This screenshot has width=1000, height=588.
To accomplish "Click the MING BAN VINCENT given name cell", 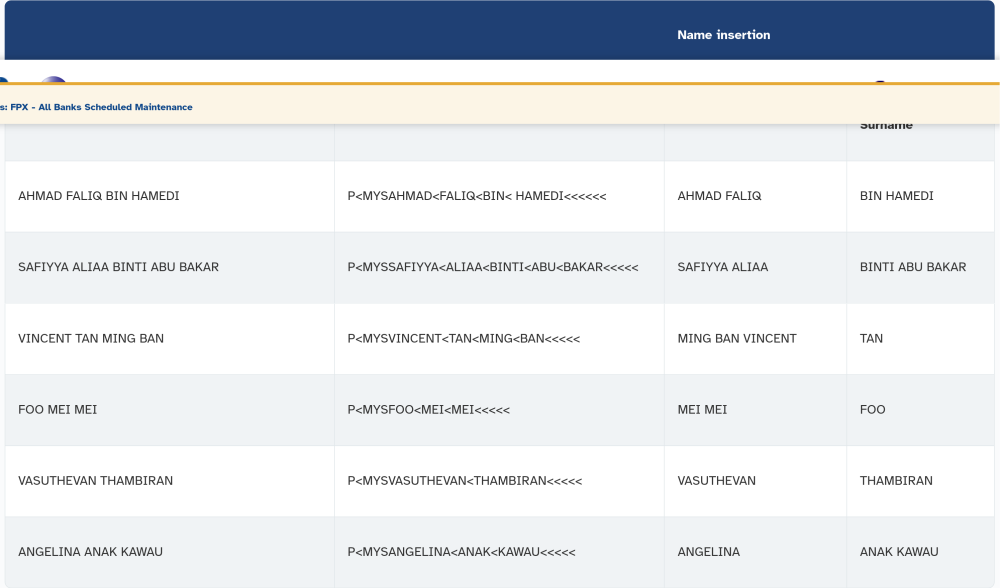I will [736, 338].
